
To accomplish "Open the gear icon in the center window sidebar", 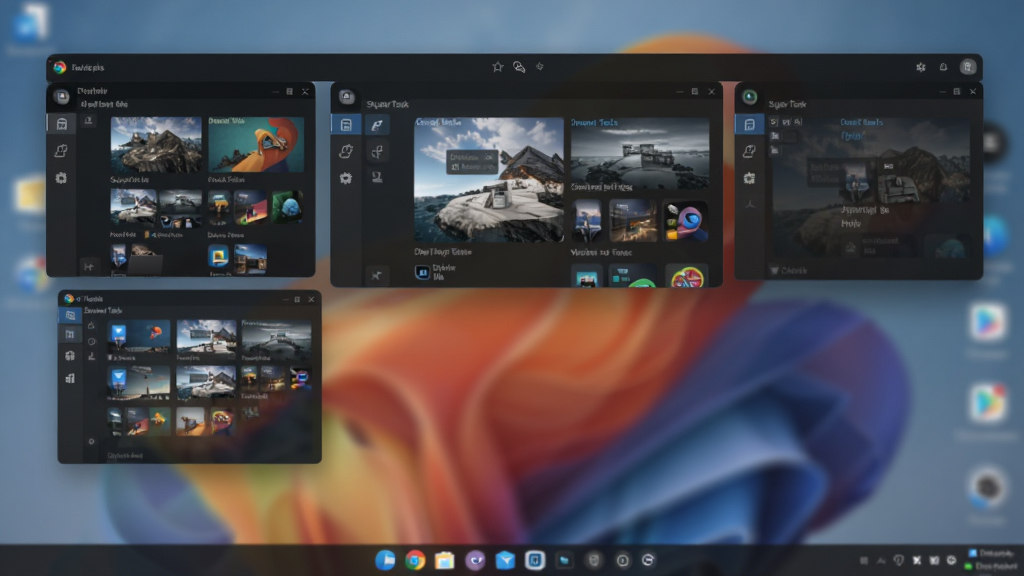I will pos(345,178).
